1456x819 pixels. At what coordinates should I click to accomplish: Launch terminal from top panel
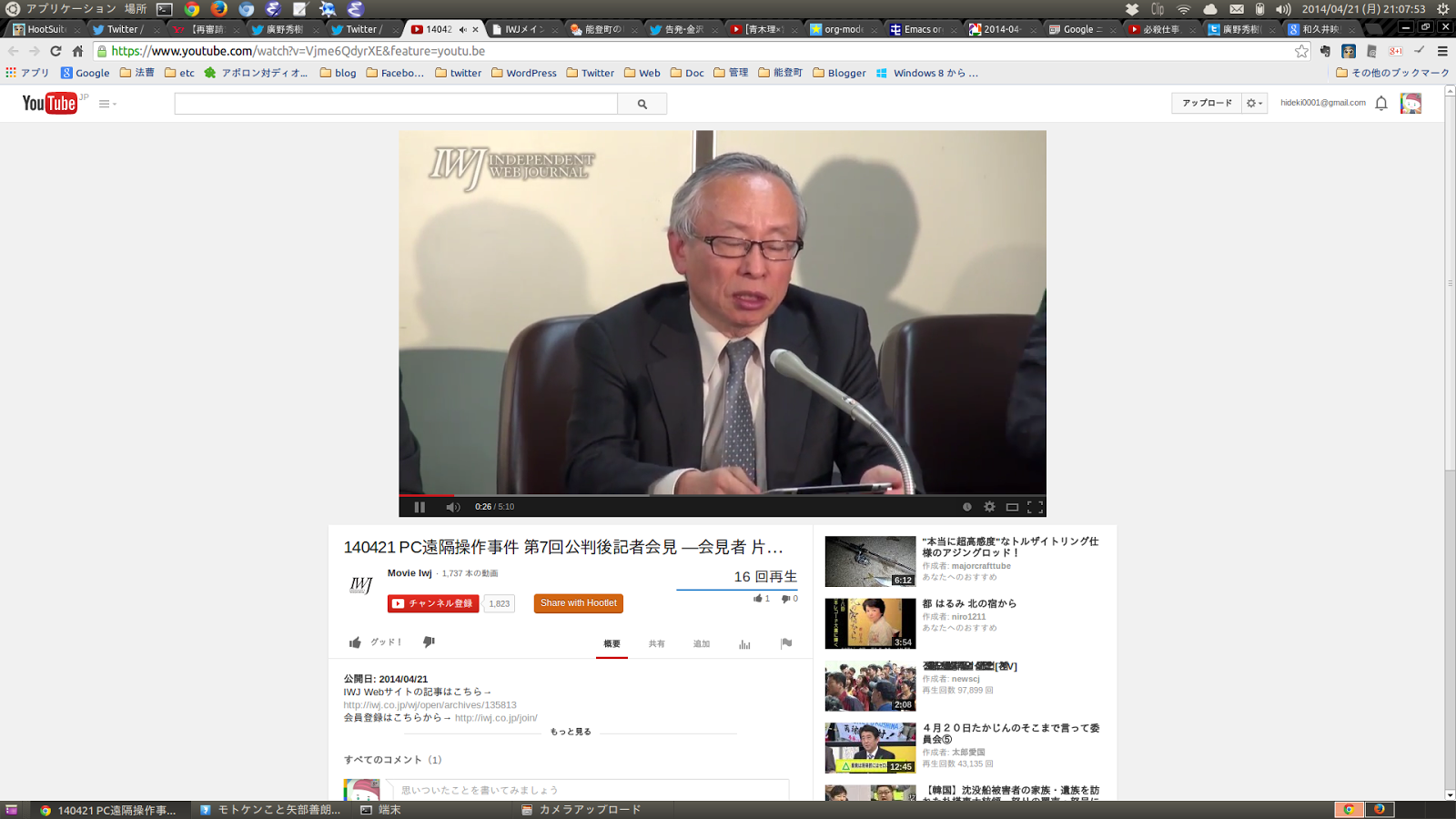point(165,9)
